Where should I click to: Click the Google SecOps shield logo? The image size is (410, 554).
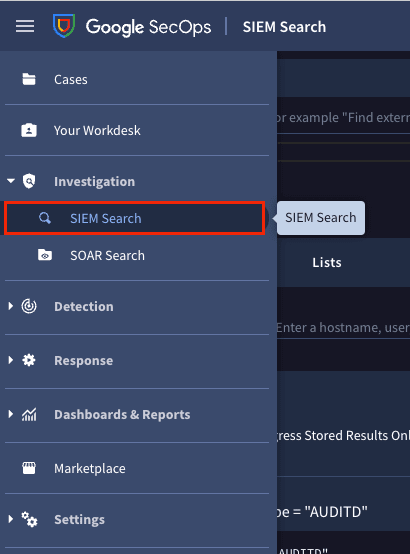pos(64,26)
